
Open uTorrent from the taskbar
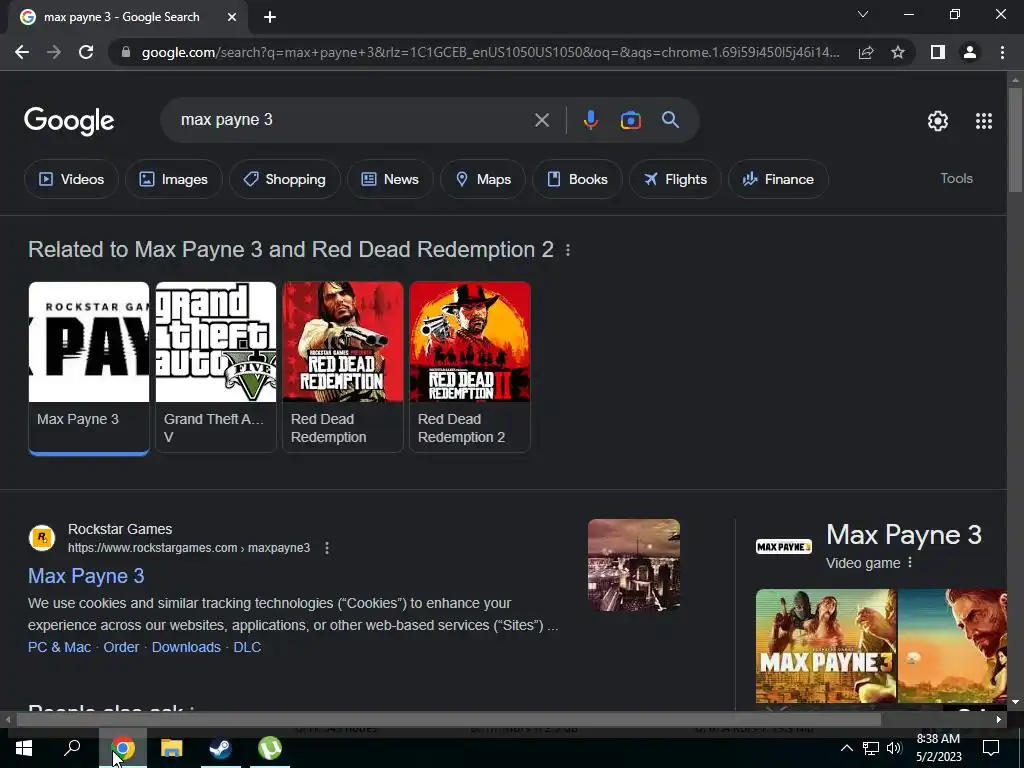[270, 748]
